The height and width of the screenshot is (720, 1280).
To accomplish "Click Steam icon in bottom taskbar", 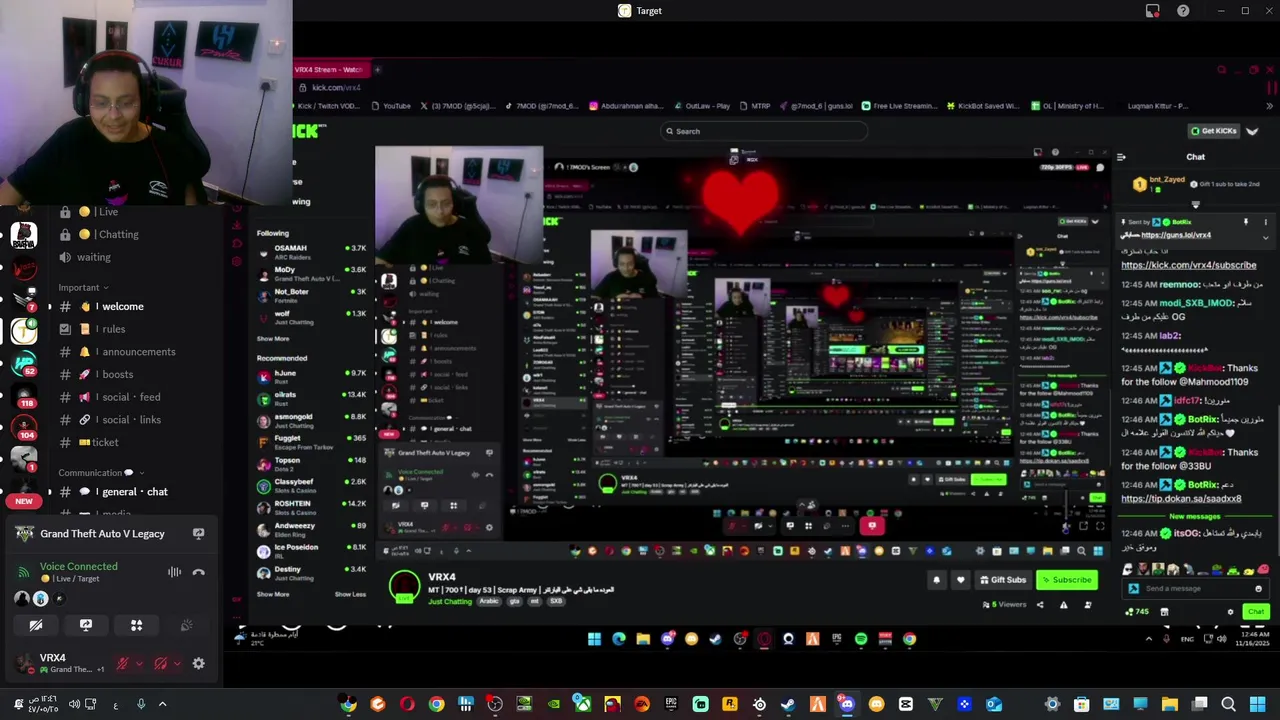I will [788, 705].
